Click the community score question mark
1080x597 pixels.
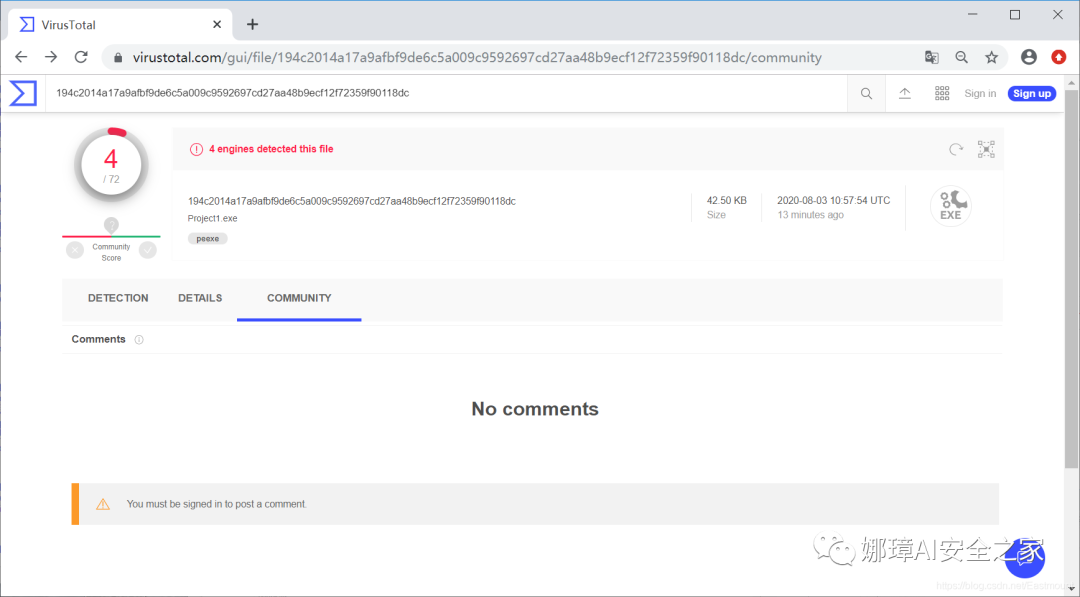pyautogui.click(x=112, y=224)
